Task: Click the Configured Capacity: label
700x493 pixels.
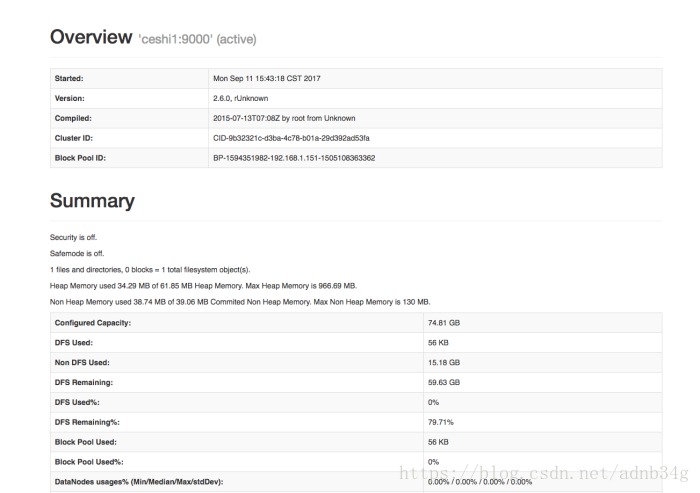Action: 92,323
